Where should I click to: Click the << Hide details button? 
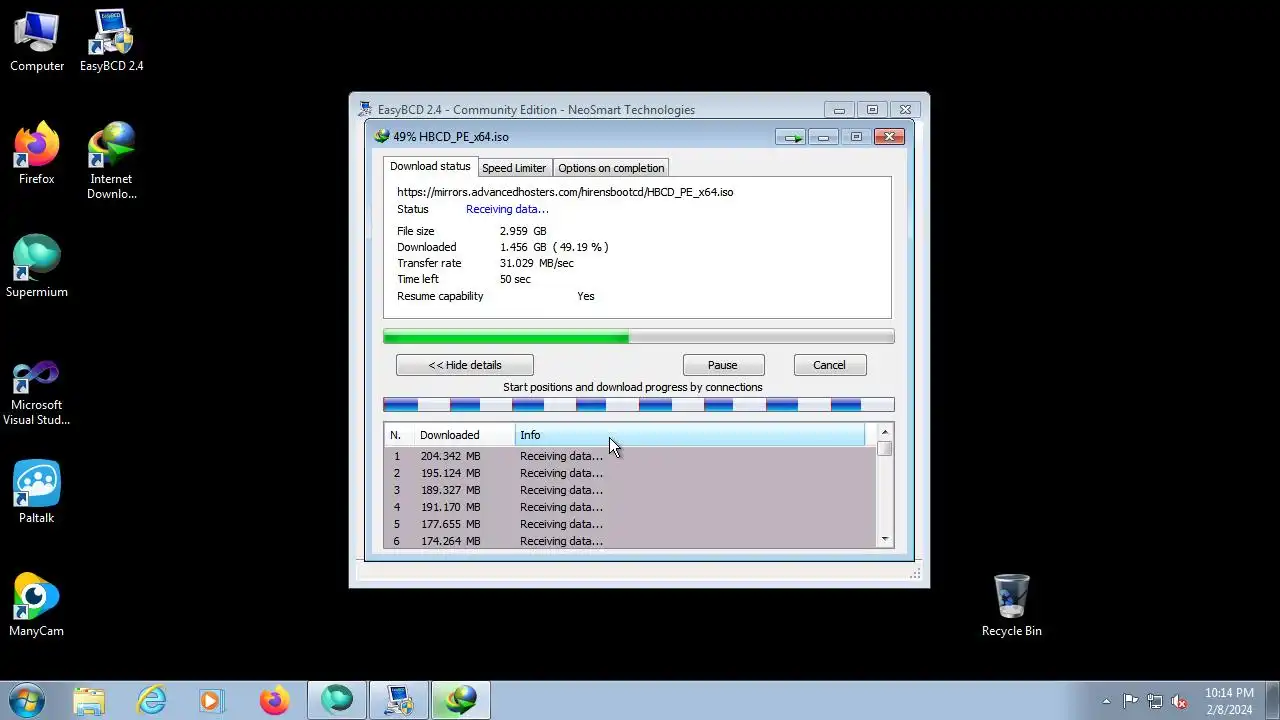(465, 365)
